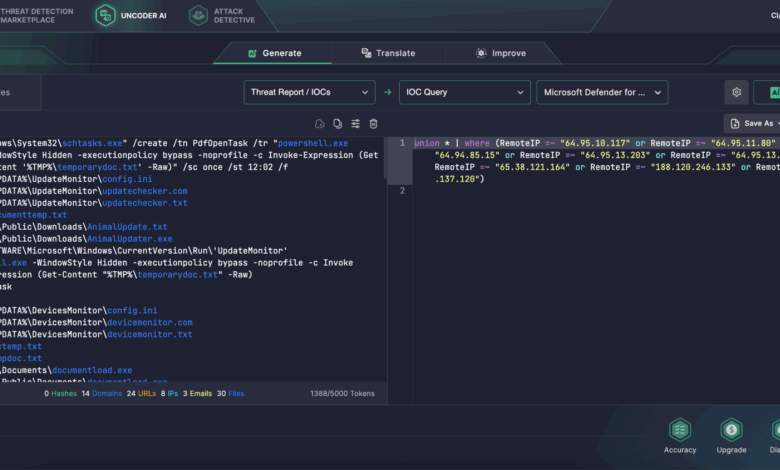Click the green arrow between dropdowns
780x470 pixels.
click(388, 93)
